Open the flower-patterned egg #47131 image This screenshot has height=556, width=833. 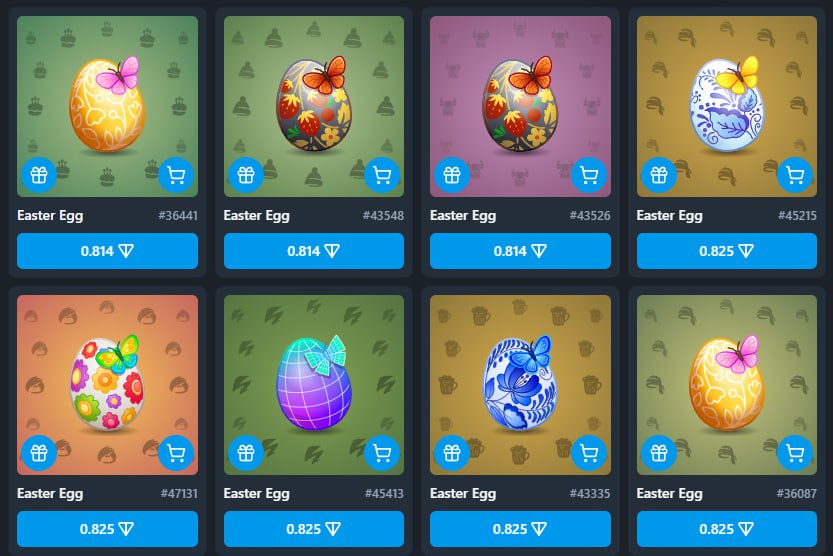click(107, 385)
